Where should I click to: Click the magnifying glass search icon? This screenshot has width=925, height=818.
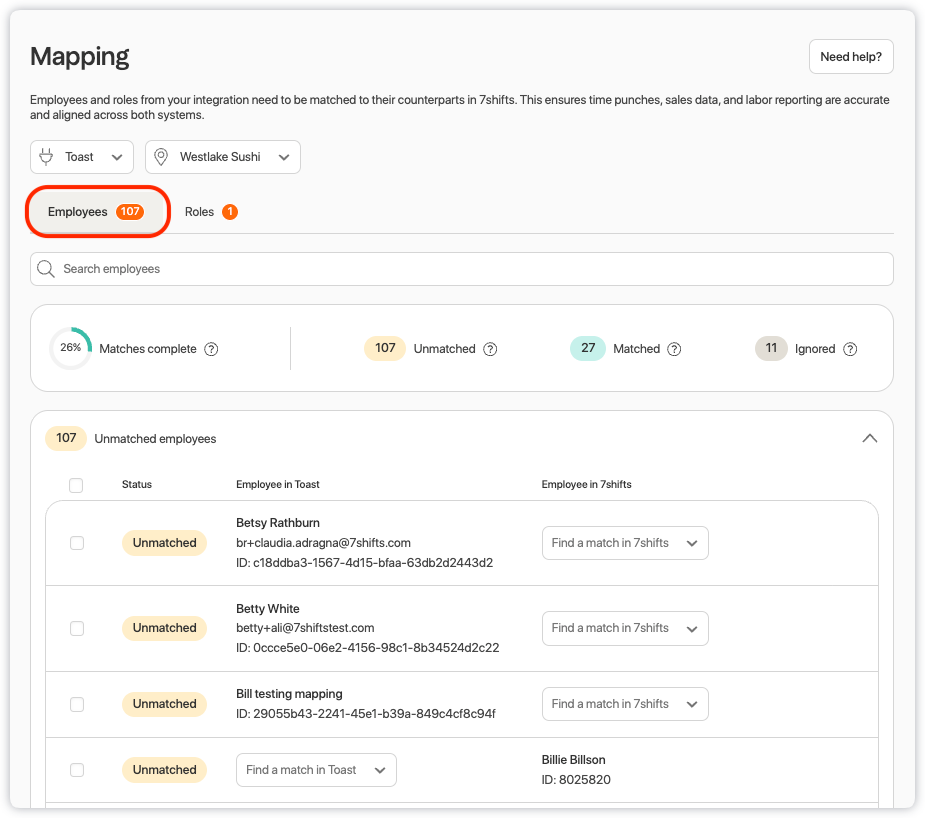click(46, 269)
